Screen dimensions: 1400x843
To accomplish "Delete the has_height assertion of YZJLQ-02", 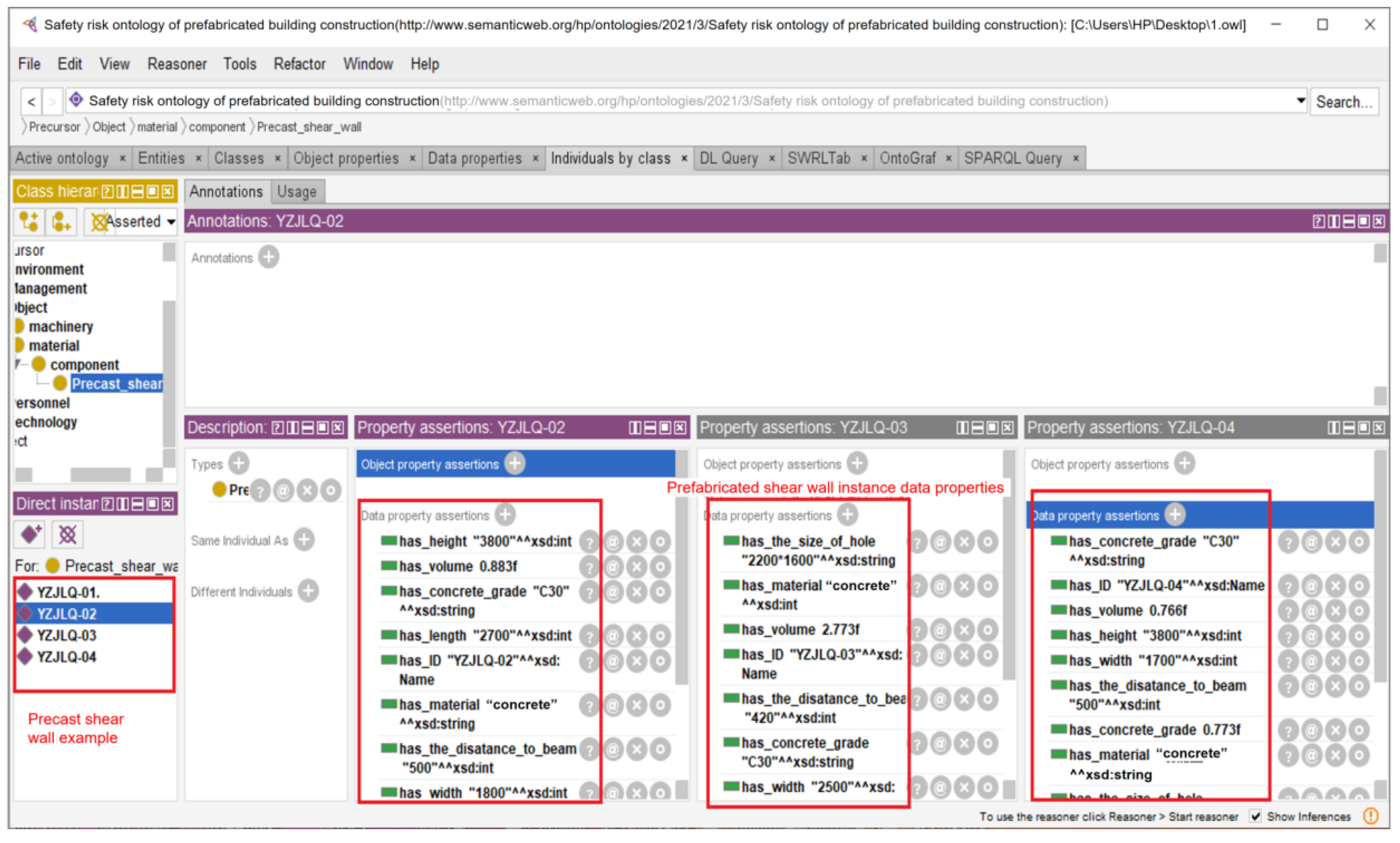I will 636,541.
